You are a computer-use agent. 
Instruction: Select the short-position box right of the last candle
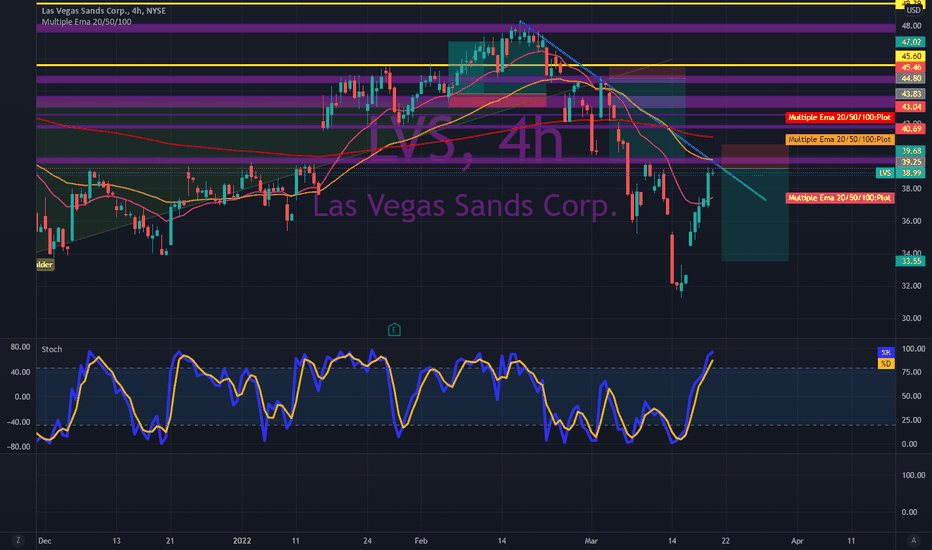click(x=755, y=203)
